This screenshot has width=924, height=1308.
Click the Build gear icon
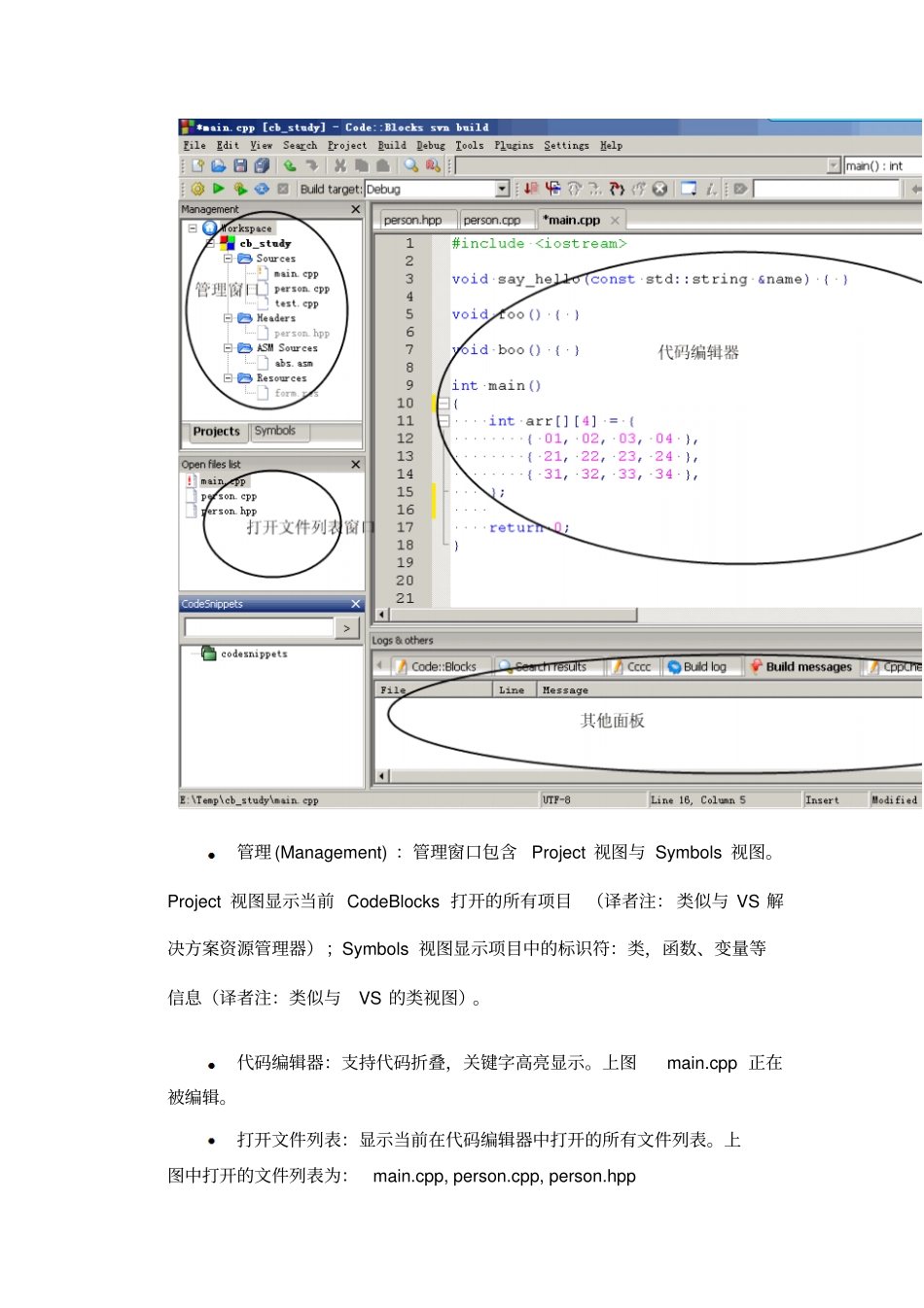pos(197,189)
